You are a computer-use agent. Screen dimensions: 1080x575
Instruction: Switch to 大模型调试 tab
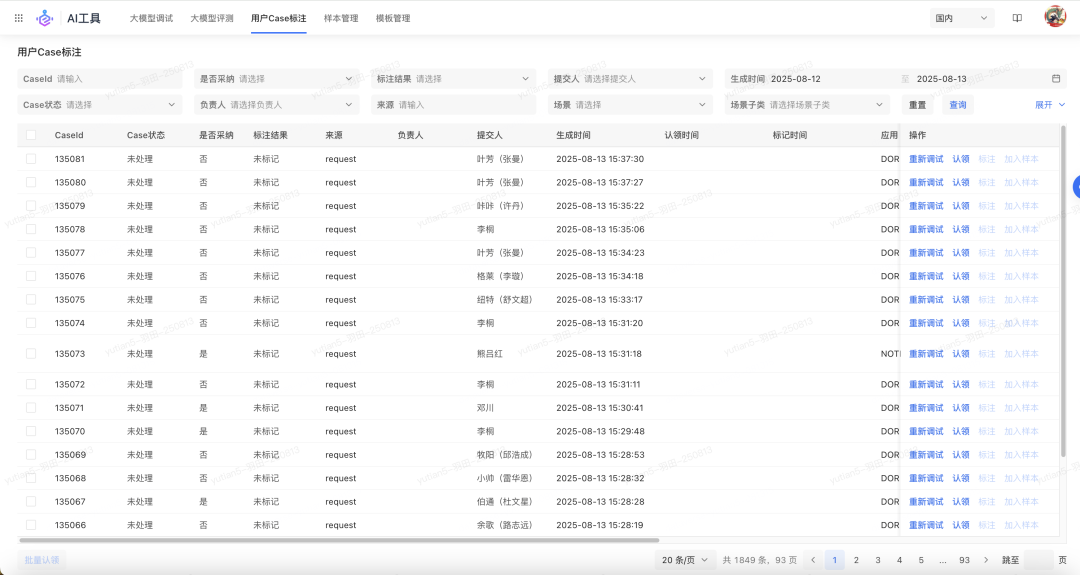point(152,18)
